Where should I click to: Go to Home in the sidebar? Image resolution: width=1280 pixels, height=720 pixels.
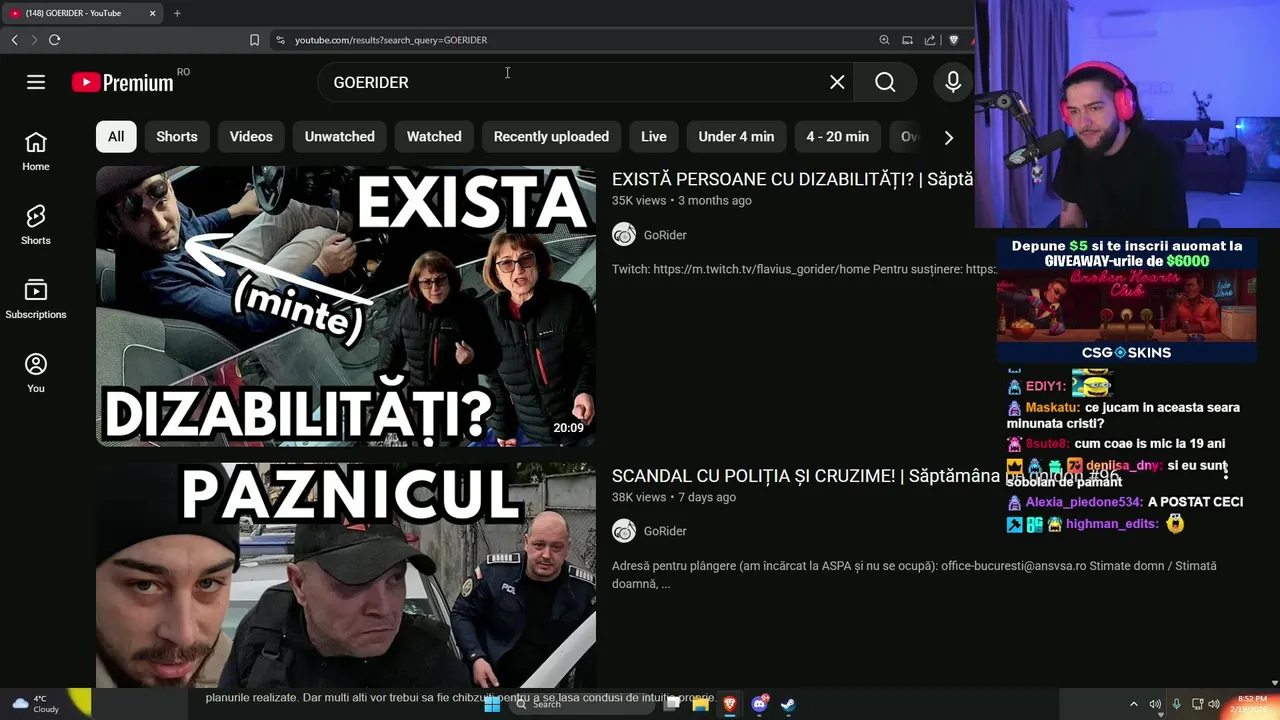tap(36, 152)
